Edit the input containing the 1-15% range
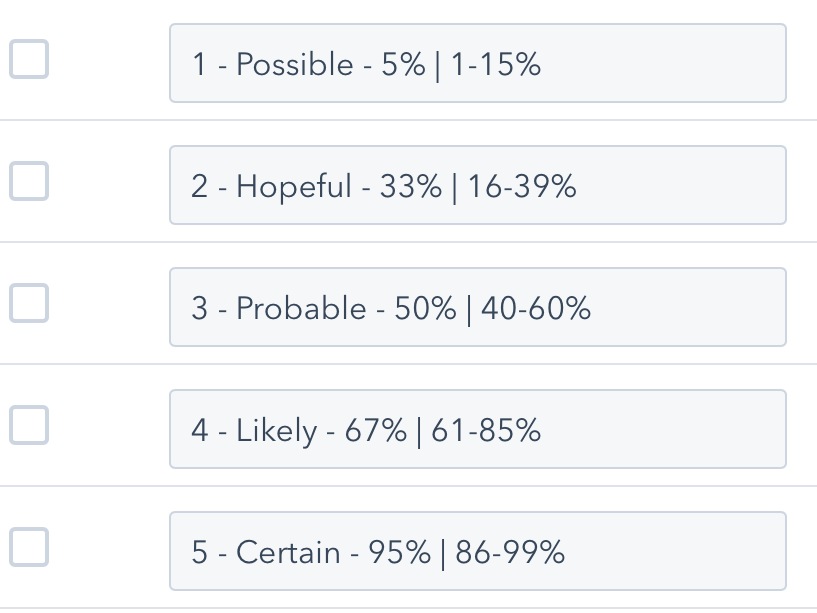The image size is (817, 613). (x=477, y=63)
